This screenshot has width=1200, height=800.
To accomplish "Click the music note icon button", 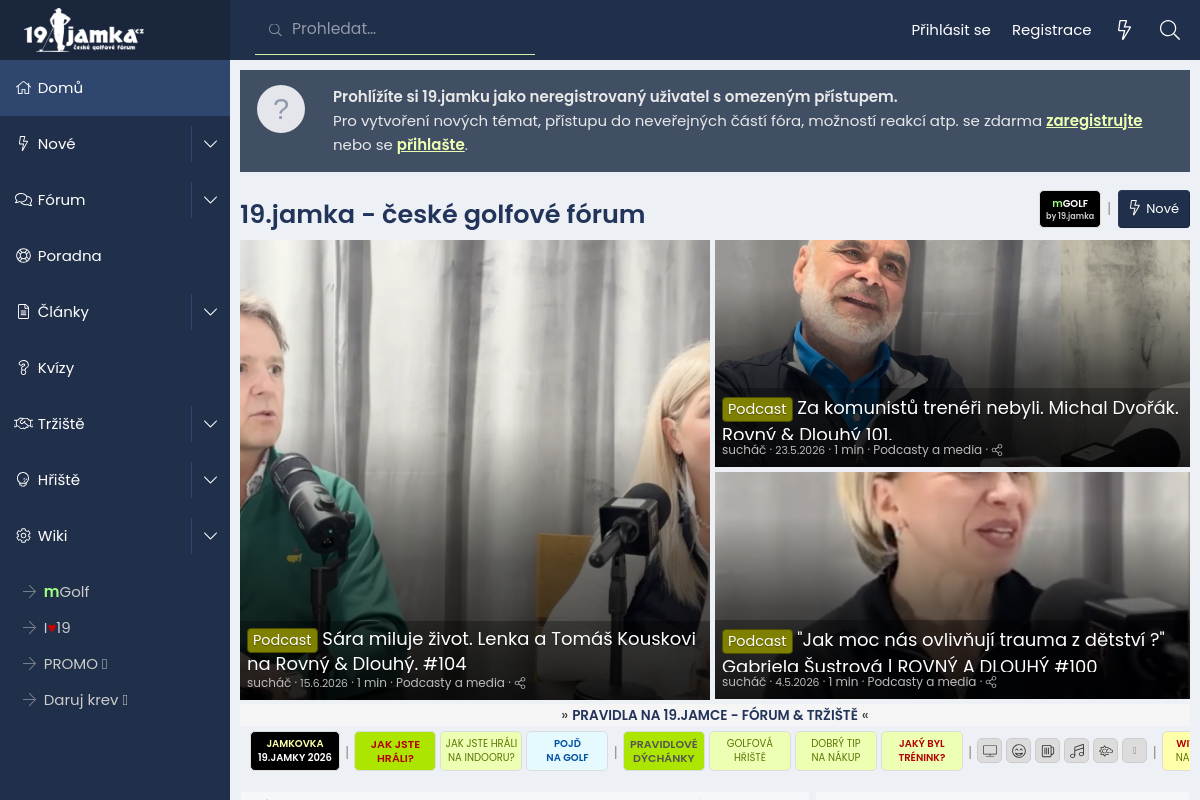I will click(x=1076, y=751).
